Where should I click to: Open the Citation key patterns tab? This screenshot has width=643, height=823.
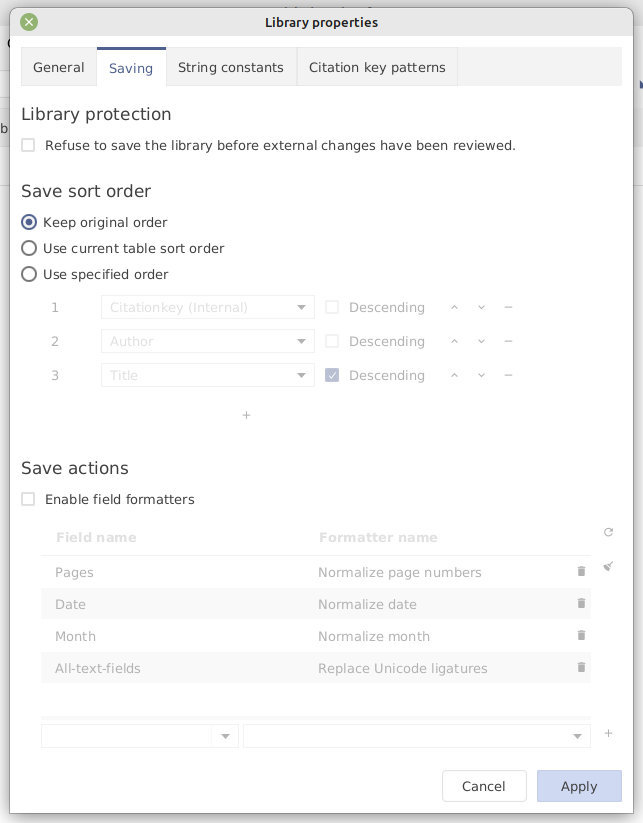(377, 67)
